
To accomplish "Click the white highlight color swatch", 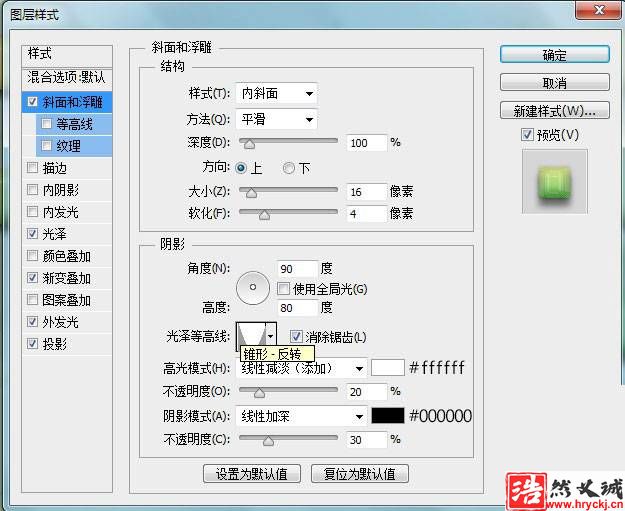I will click(387, 368).
